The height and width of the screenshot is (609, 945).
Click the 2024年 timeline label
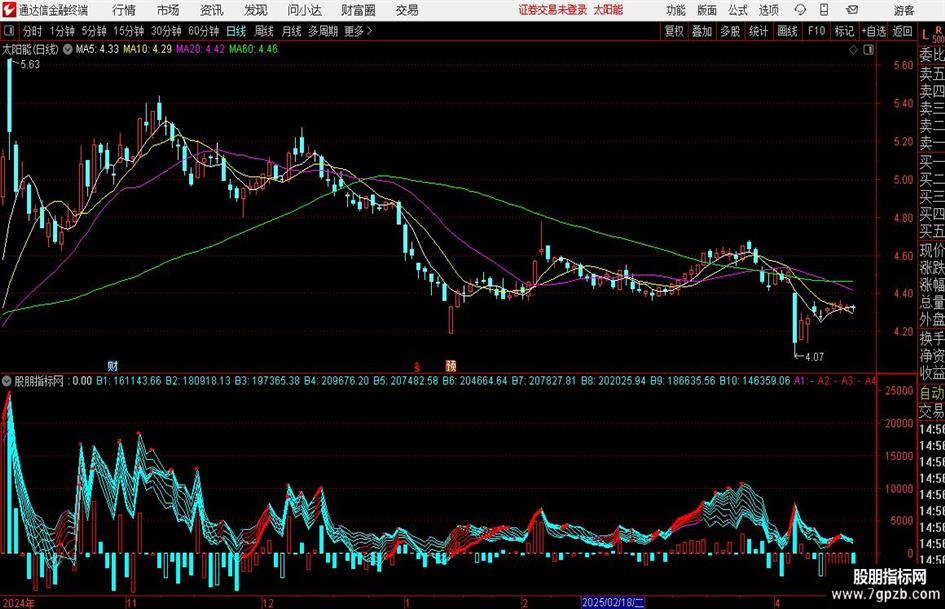pos(19,602)
